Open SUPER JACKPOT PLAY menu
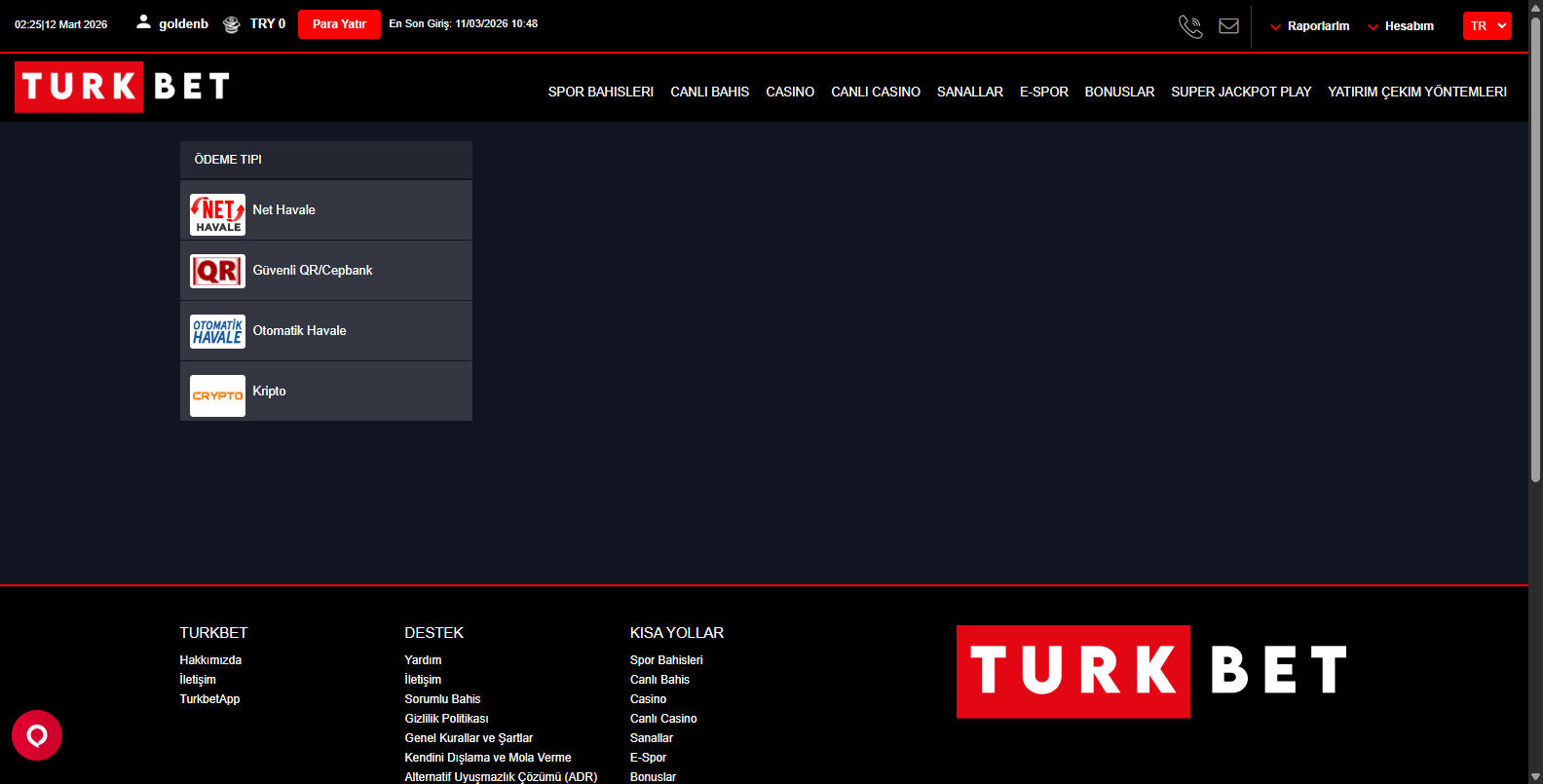Screen dimensions: 1543x784 click(1241, 92)
